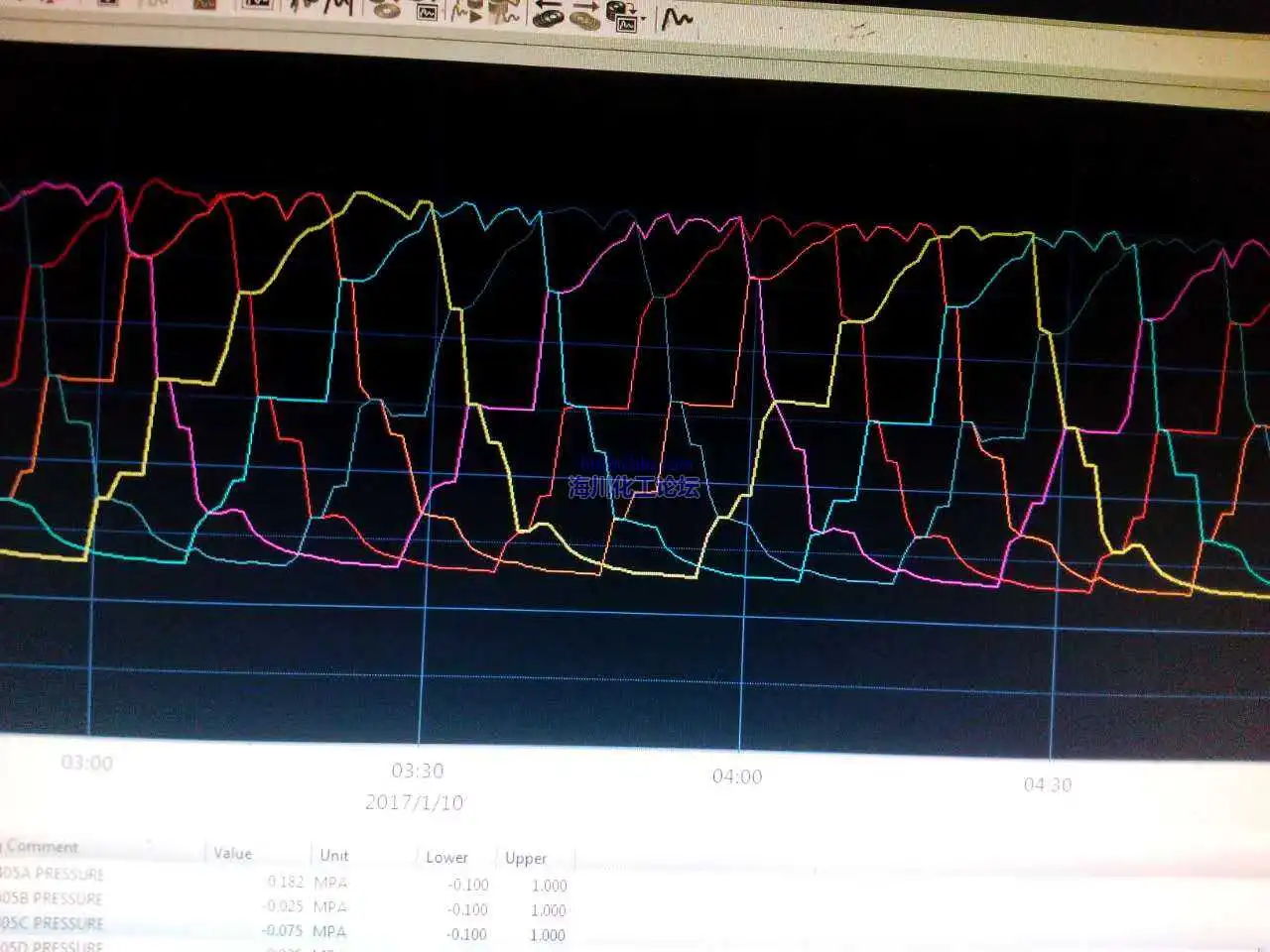Screen dimensions: 1270x952
Task: Click the value 0.182
Action: point(286,881)
